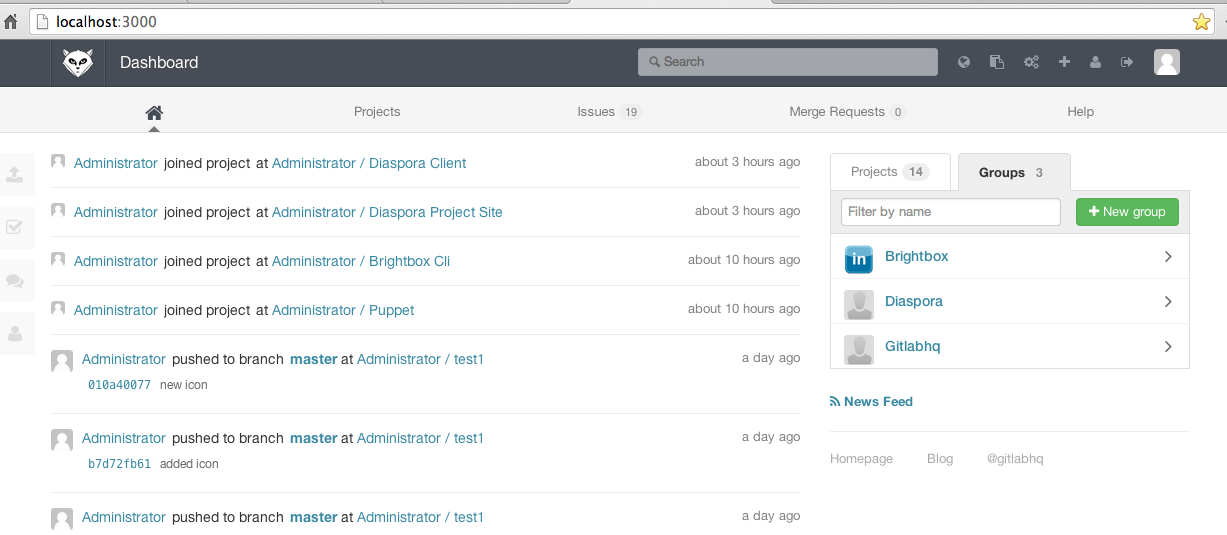This screenshot has width=1227, height=535.
Task: Go to dashboard home icon tab
Action: [x=154, y=112]
